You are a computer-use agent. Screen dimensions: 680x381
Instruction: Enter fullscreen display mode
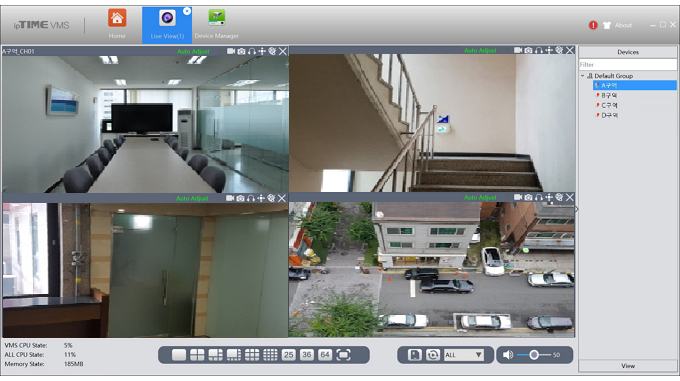pos(343,355)
